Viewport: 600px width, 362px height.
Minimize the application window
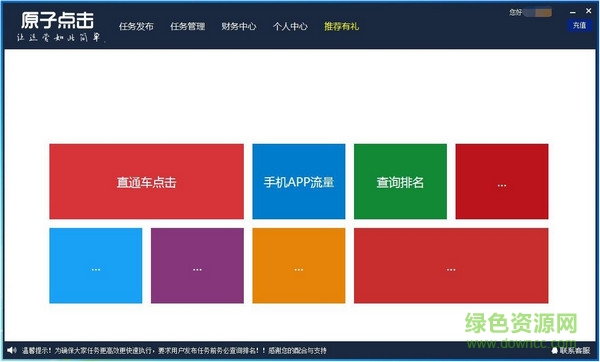(x=573, y=12)
